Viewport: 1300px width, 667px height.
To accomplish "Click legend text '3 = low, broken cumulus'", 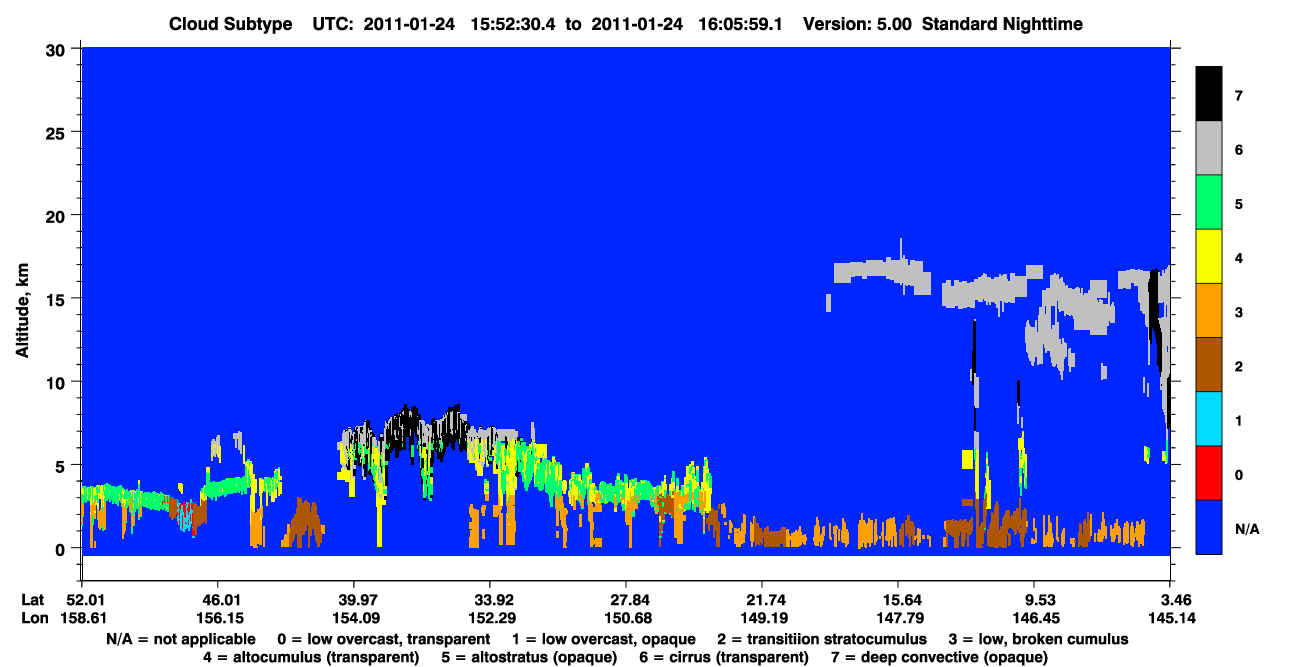I will point(1038,639).
